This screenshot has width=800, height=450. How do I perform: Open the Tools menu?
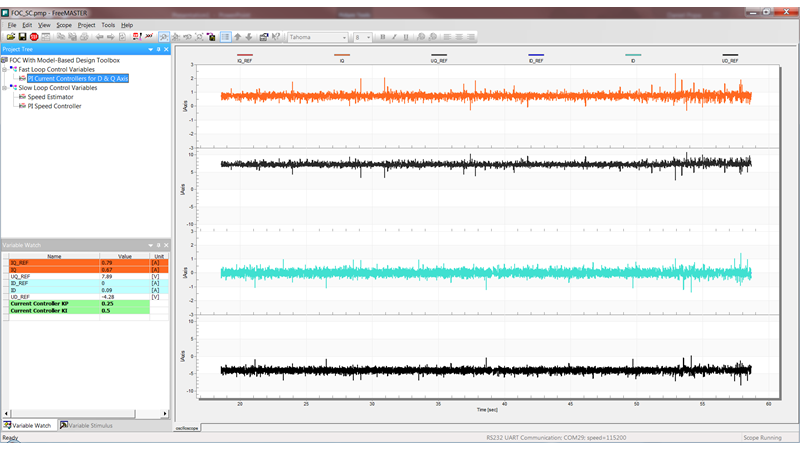[x=108, y=25]
